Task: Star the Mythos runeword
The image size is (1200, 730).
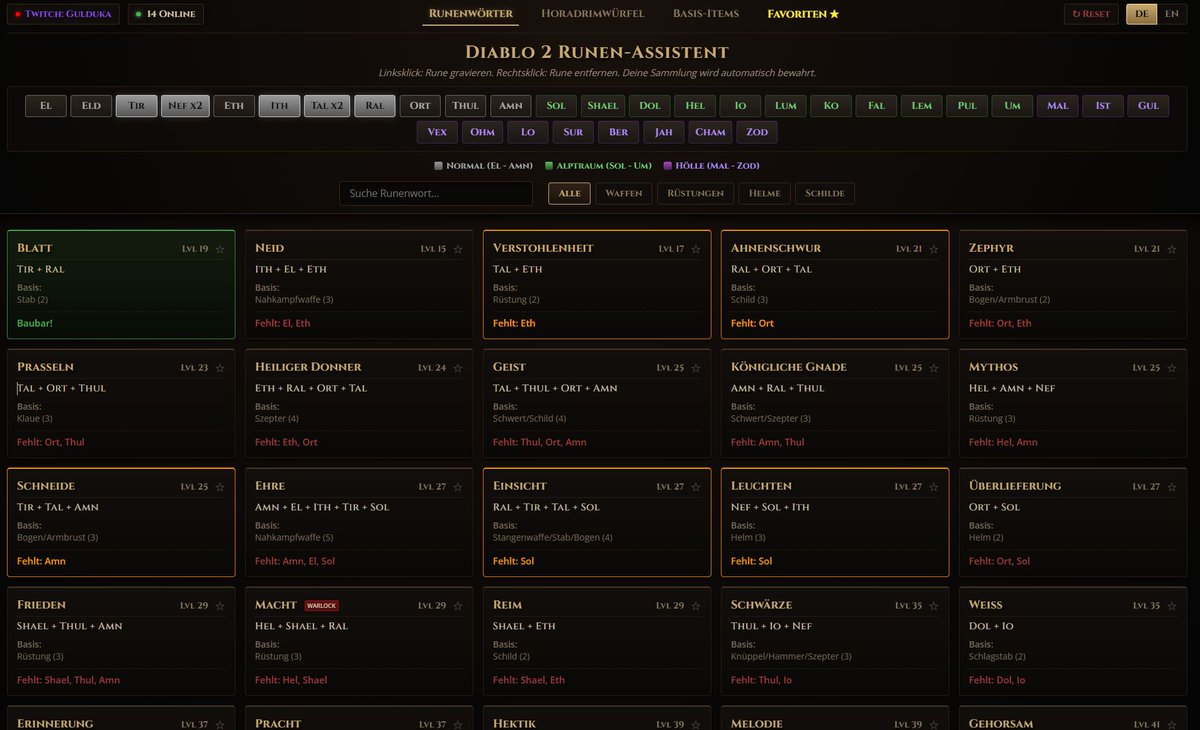Action: tap(1171, 367)
